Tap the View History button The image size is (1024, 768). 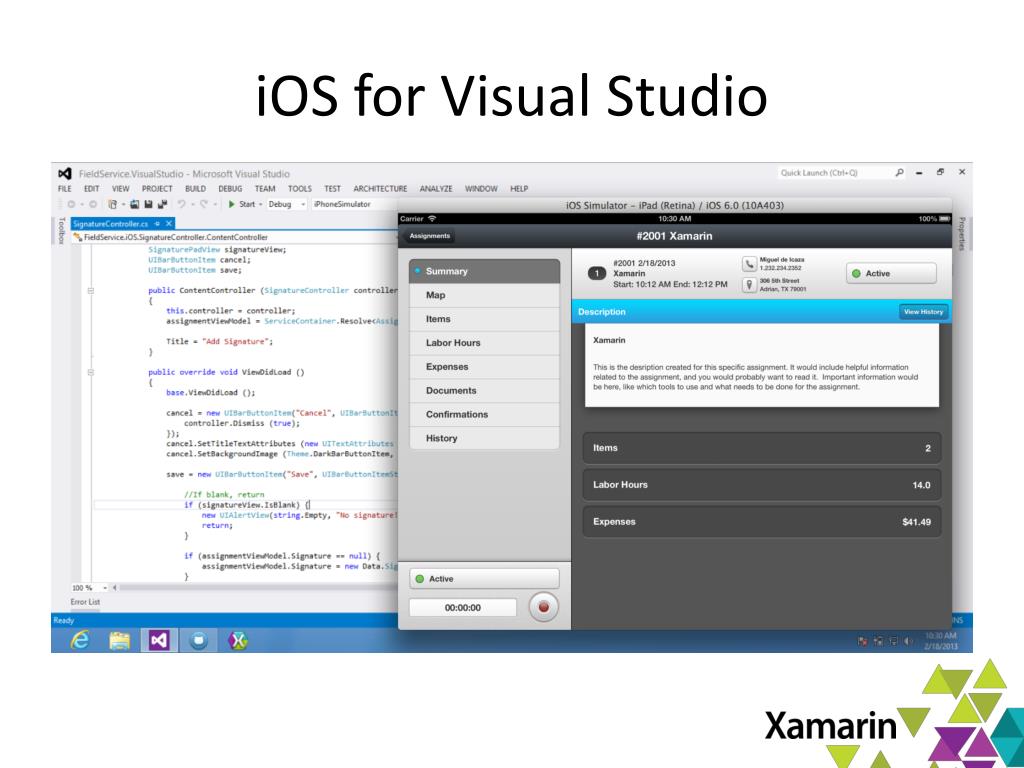923,312
